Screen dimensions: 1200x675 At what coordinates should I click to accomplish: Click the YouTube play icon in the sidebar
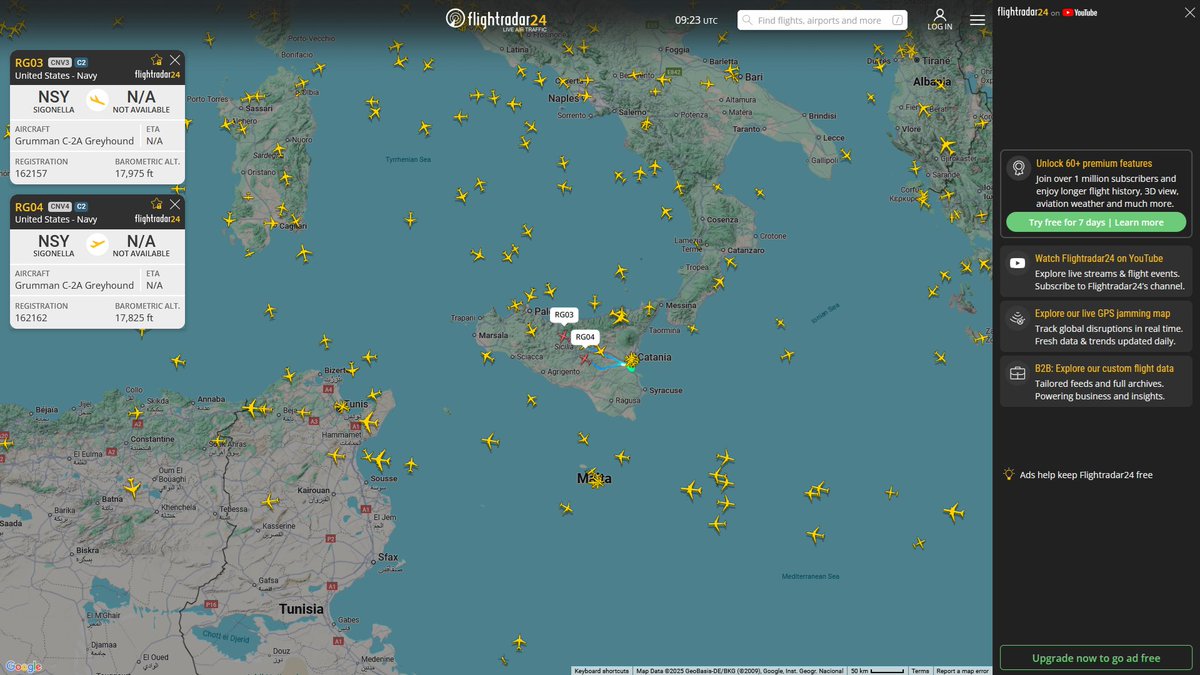tap(1017, 263)
